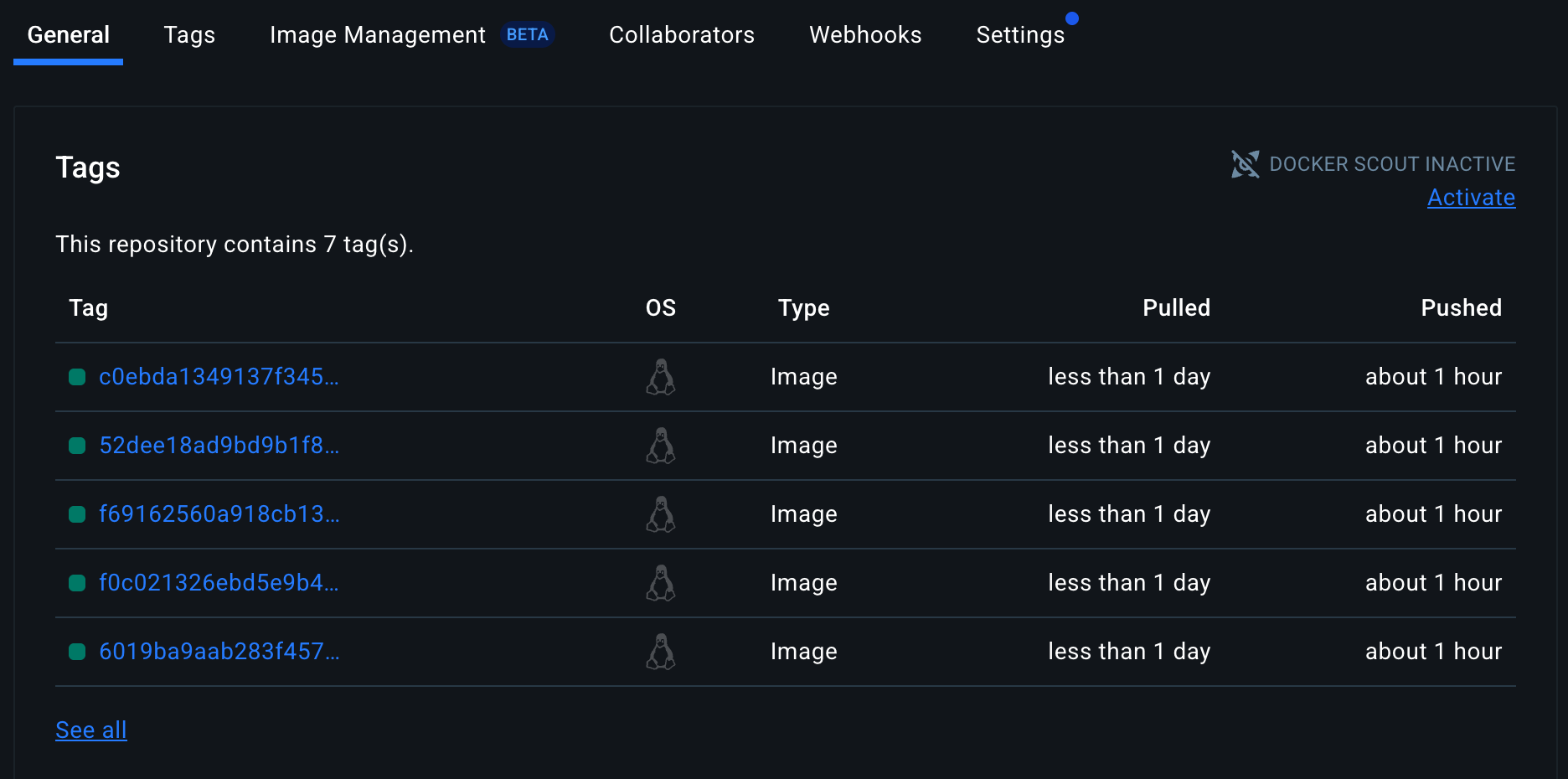Click the BETA badge next to Image Management
The width and height of the screenshot is (1568, 779).
(x=528, y=34)
